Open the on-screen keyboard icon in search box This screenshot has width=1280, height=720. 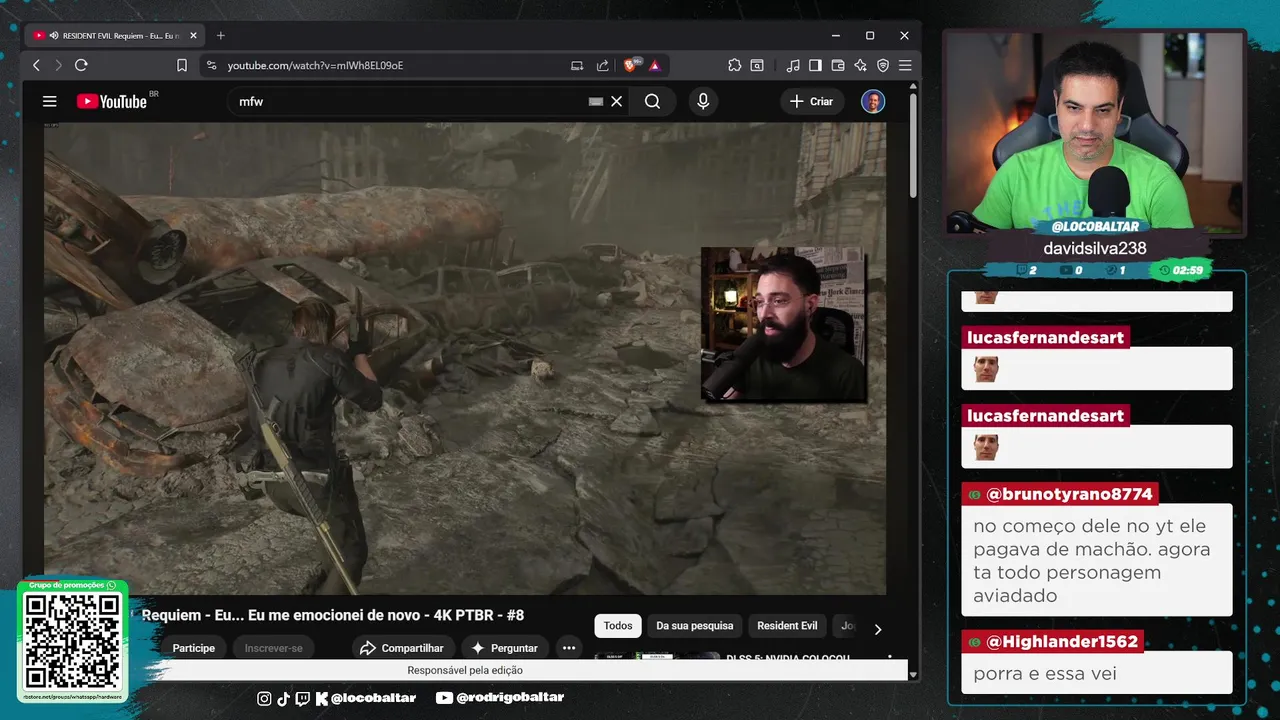(596, 101)
